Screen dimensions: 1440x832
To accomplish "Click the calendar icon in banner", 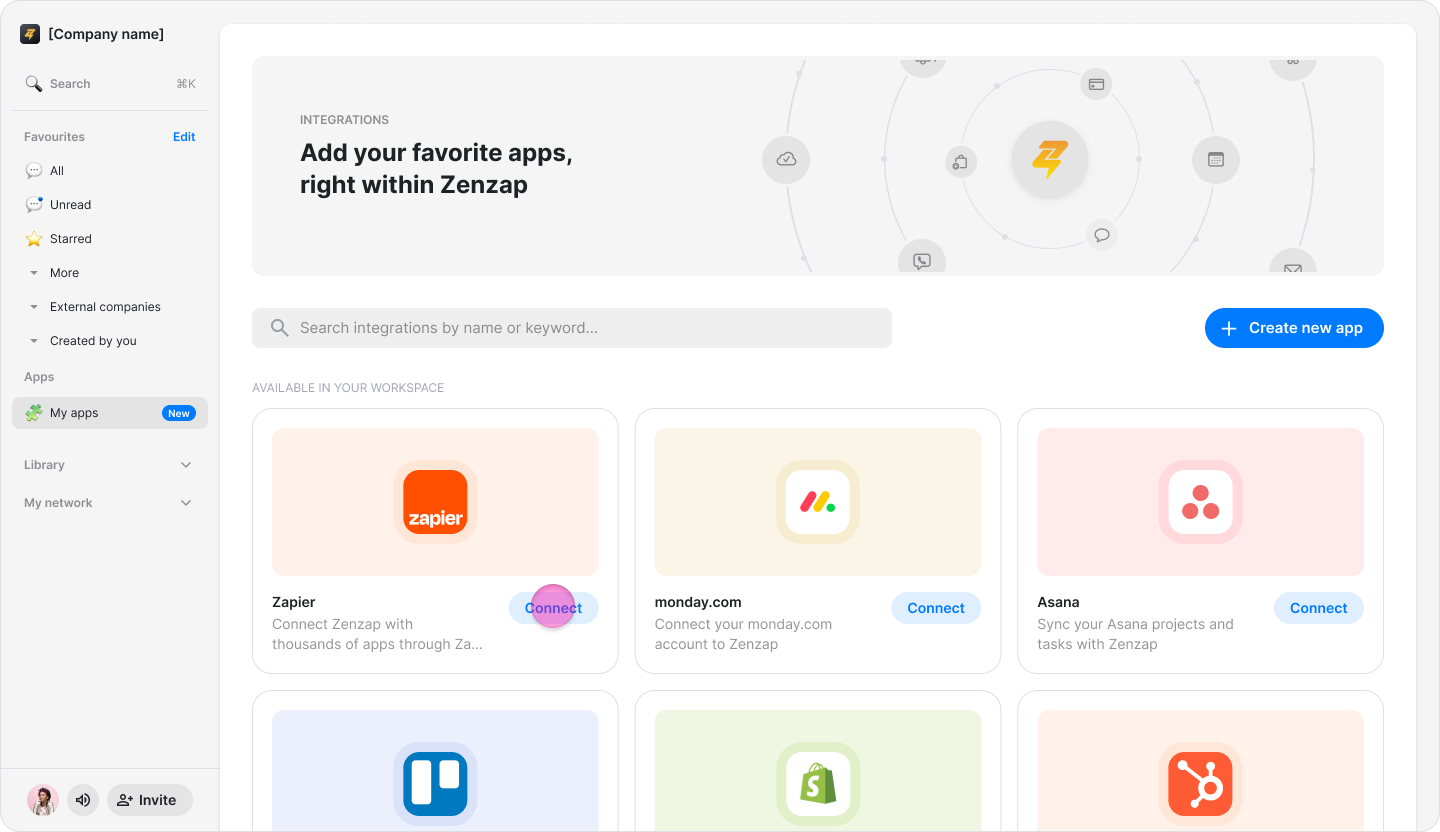I will [x=1216, y=160].
